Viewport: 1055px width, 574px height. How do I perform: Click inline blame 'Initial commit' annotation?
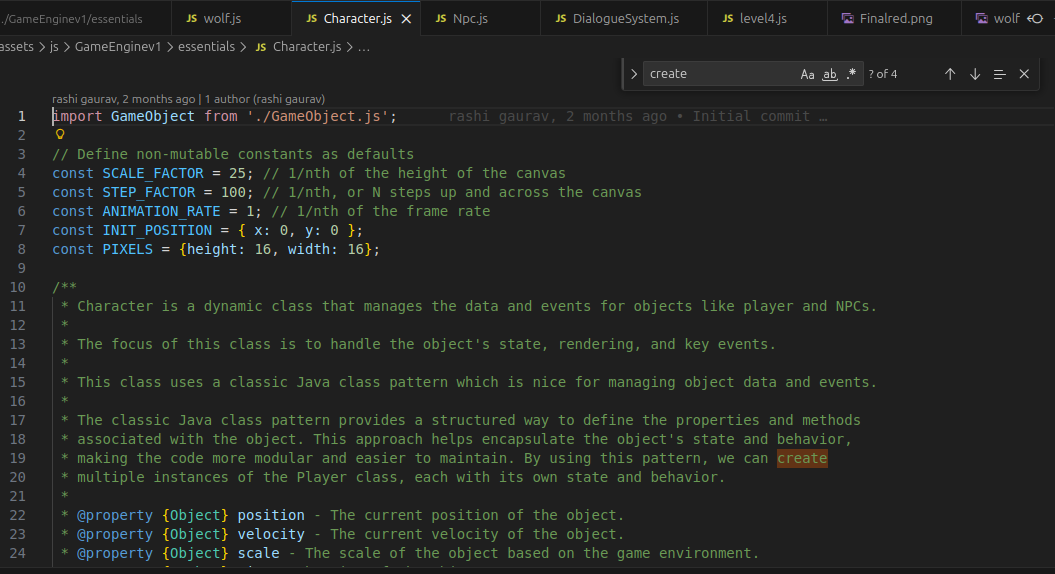[751, 116]
